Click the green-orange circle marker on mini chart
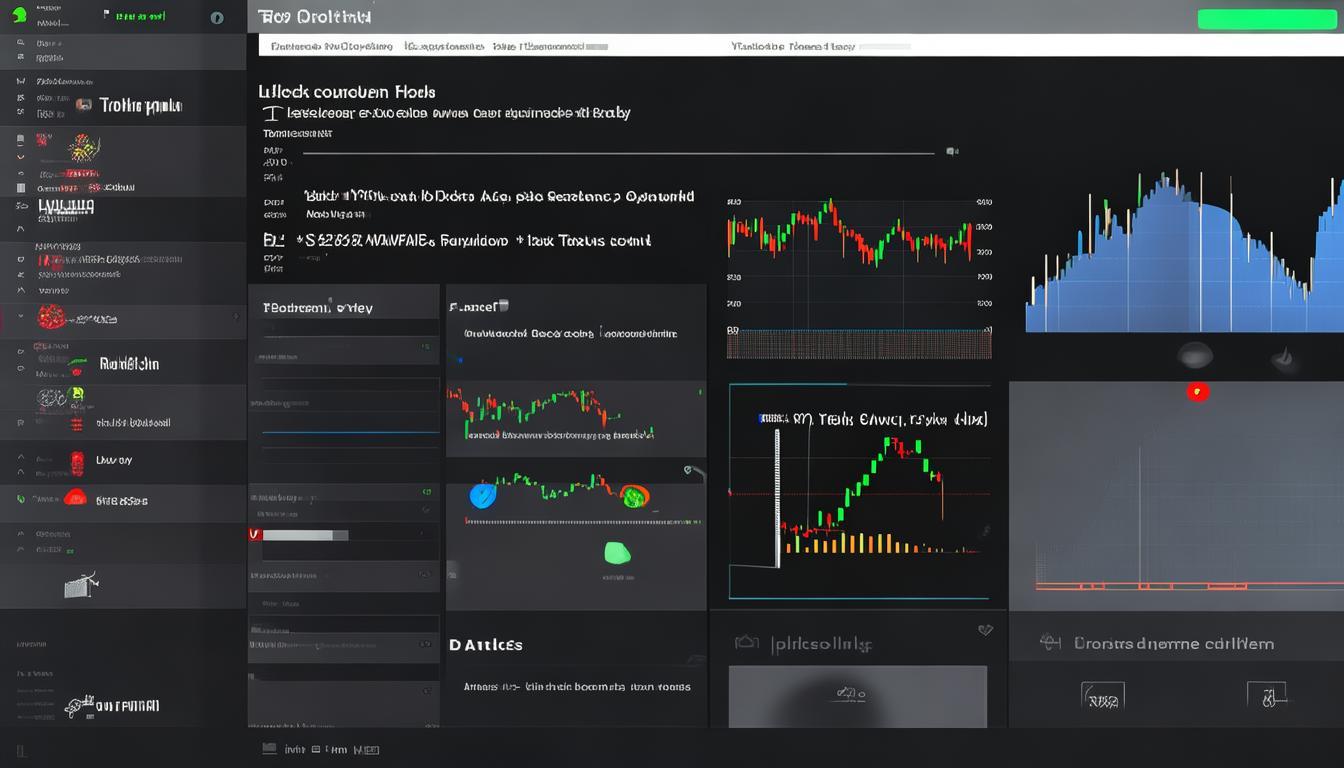The height and width of the screenshot is (768, 1344). [x=634, y=495]
